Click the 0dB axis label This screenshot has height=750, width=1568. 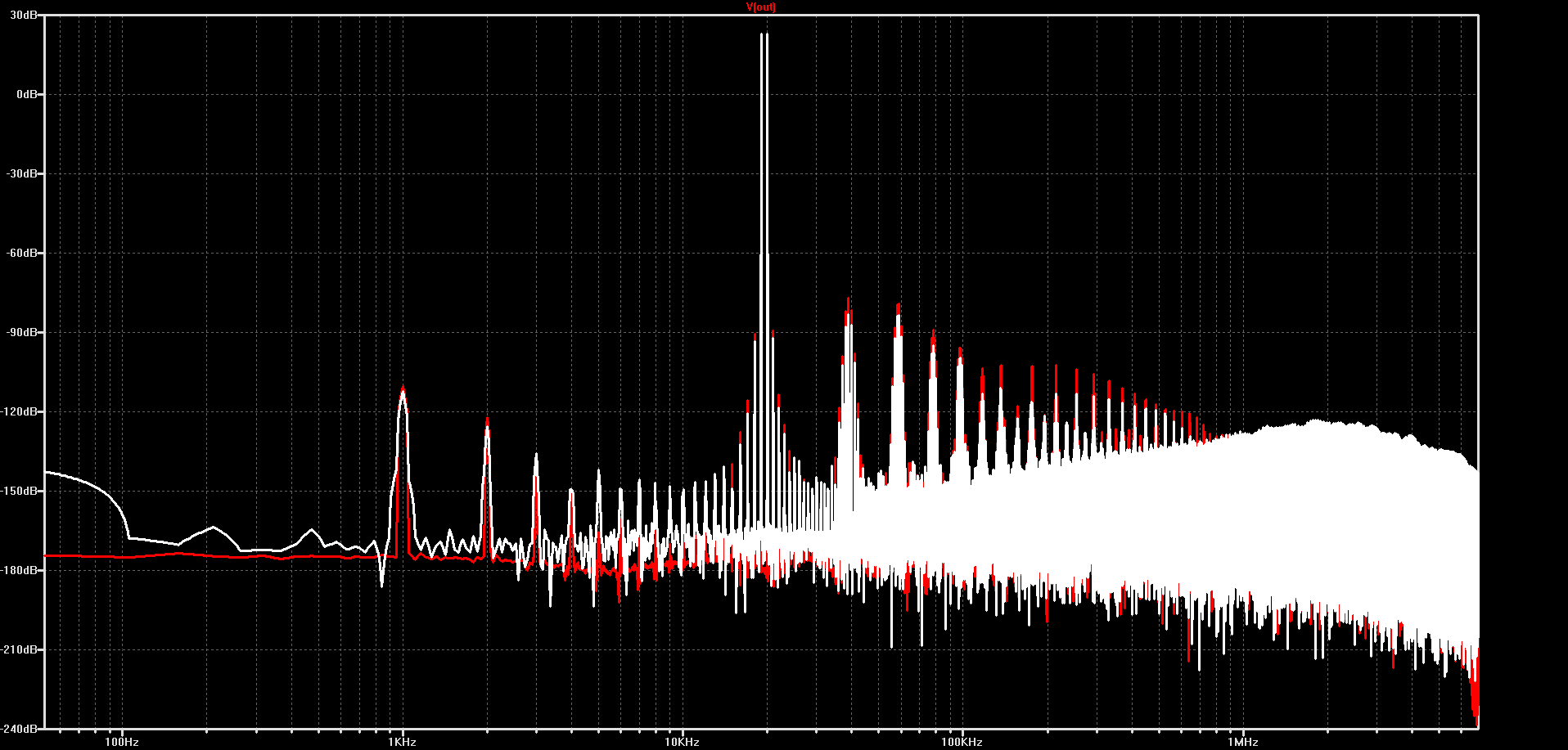click(x=26, y=95)
